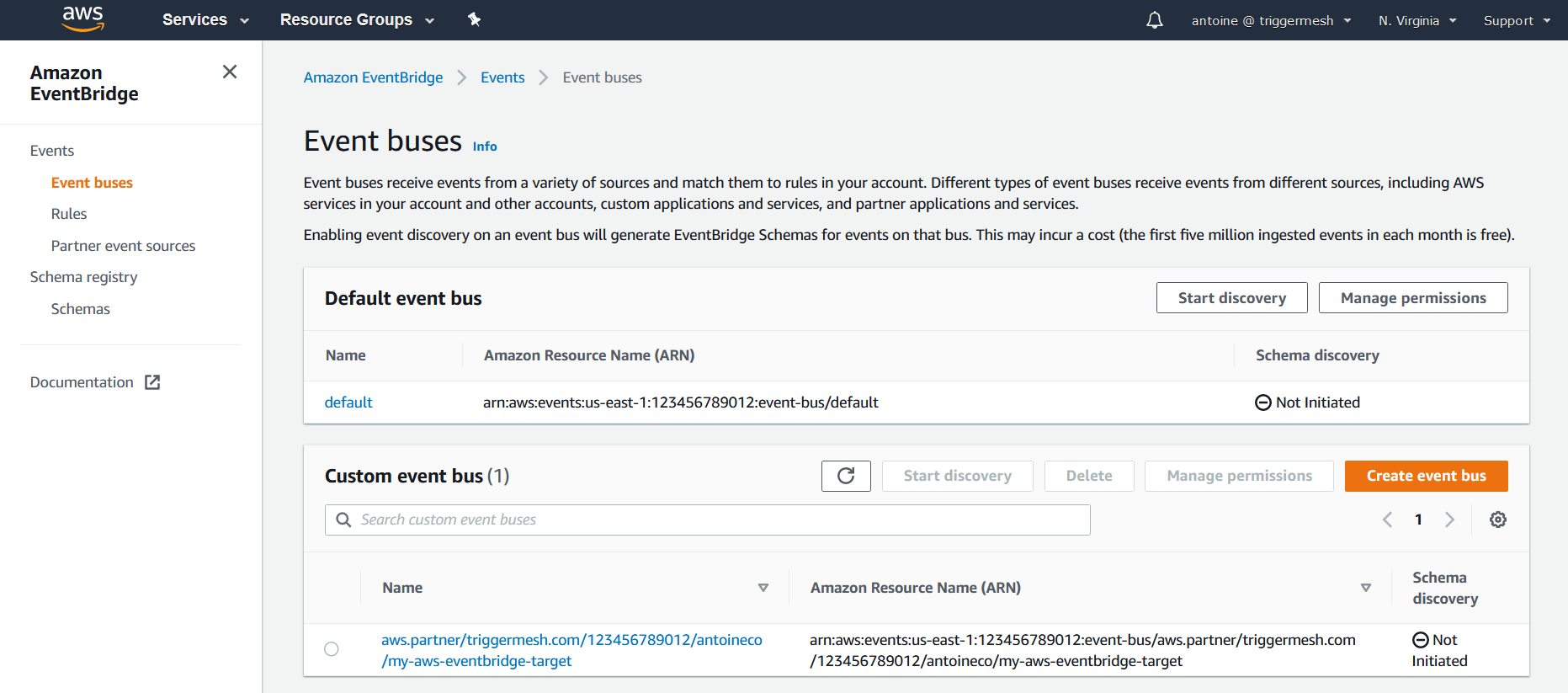Click Manage permissions for the default event bus
1568x693 pixels.
[x=1413, y=298]
